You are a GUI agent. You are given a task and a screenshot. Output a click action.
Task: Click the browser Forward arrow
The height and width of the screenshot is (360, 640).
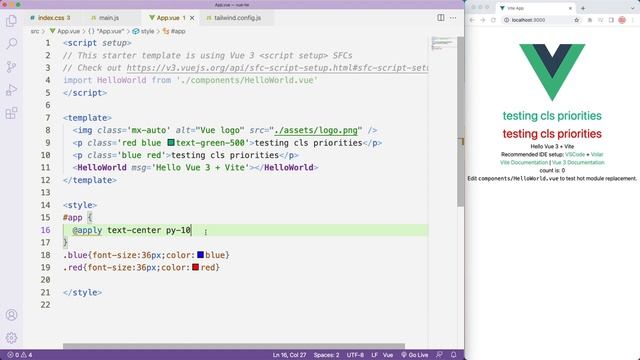coord(483,20)
